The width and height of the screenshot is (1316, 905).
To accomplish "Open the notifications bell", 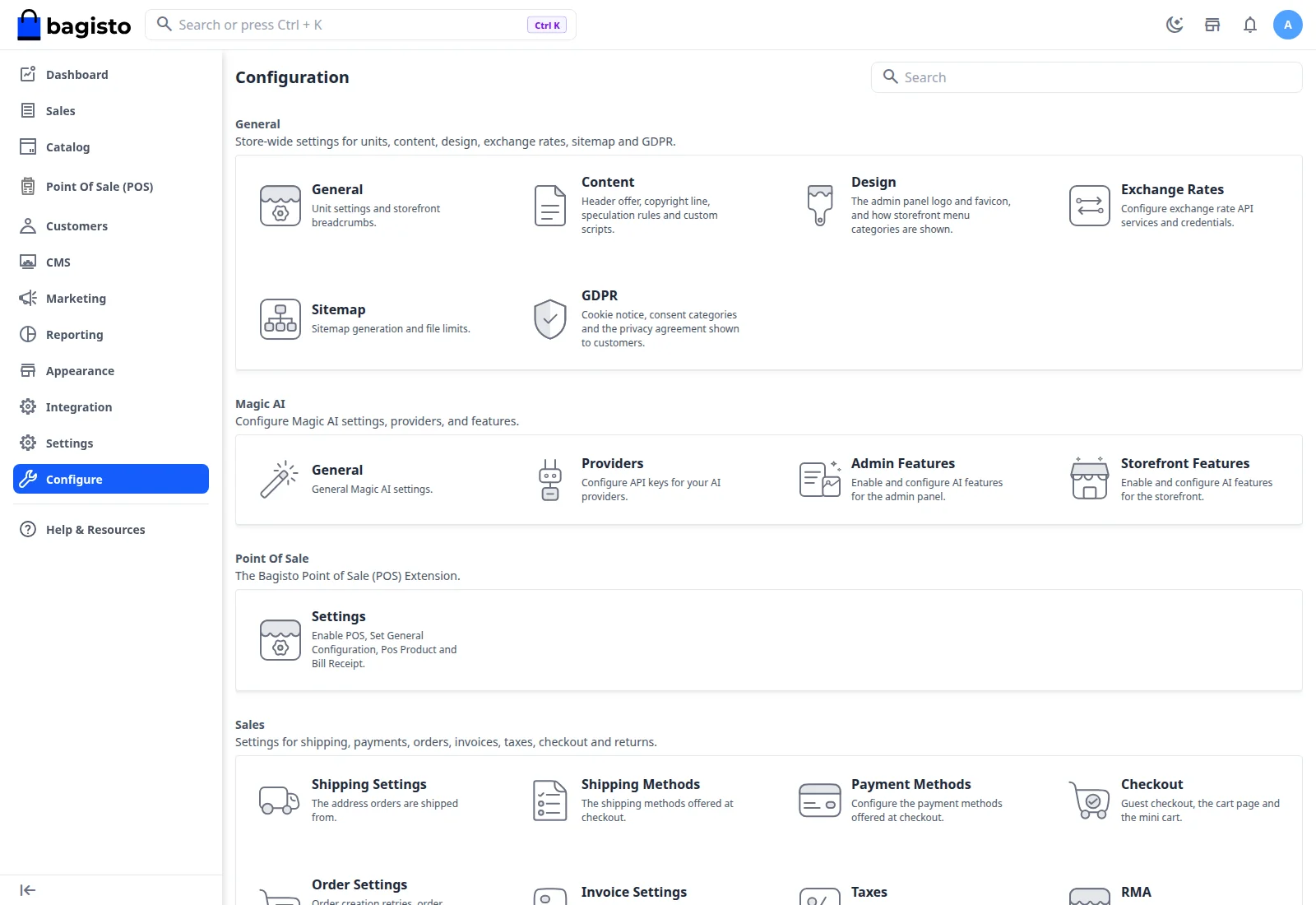I will pos(1250,25).
